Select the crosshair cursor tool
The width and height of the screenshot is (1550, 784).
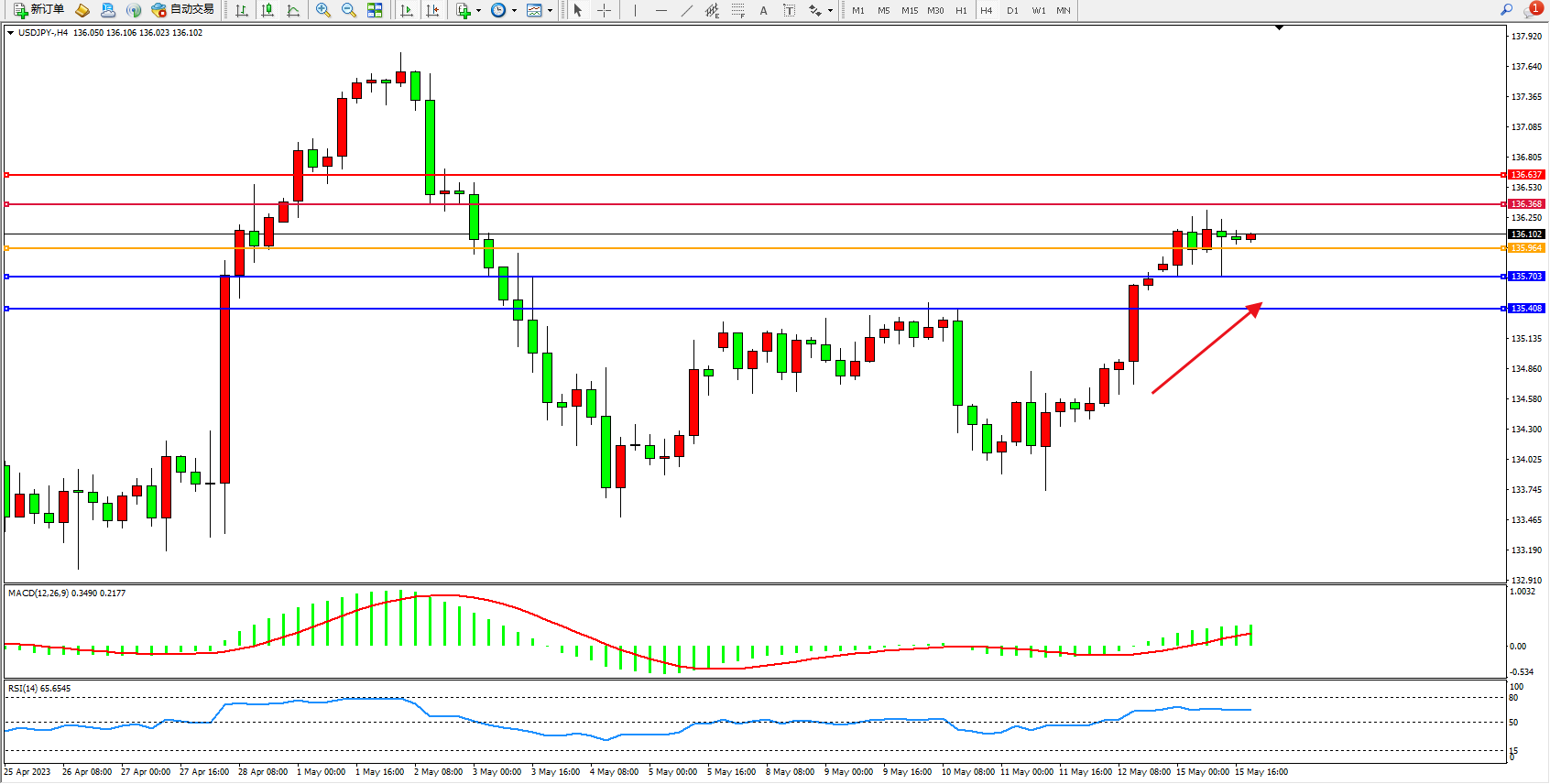pos(604,10)
